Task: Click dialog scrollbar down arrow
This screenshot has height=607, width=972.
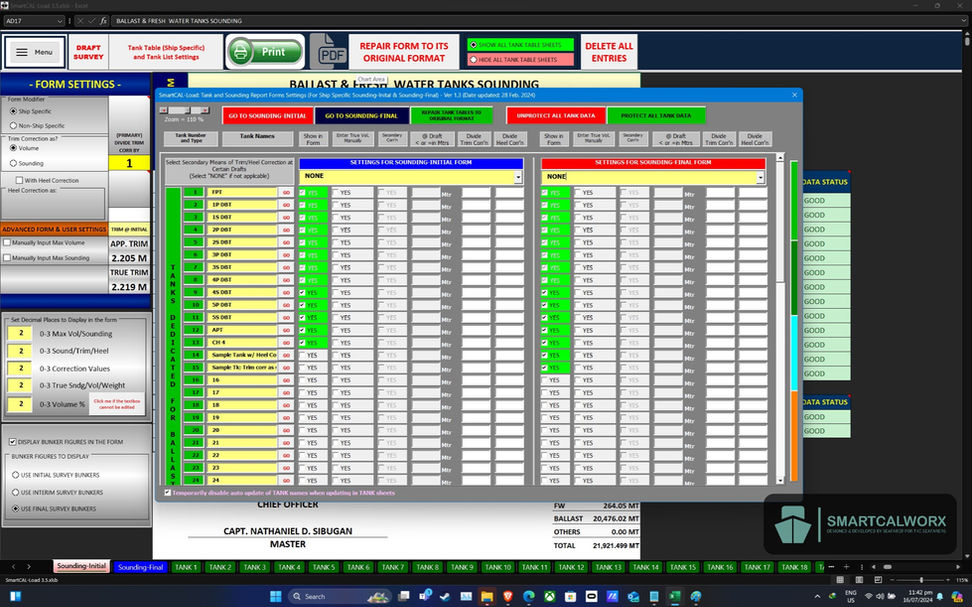Action: [x=780, y=481]
